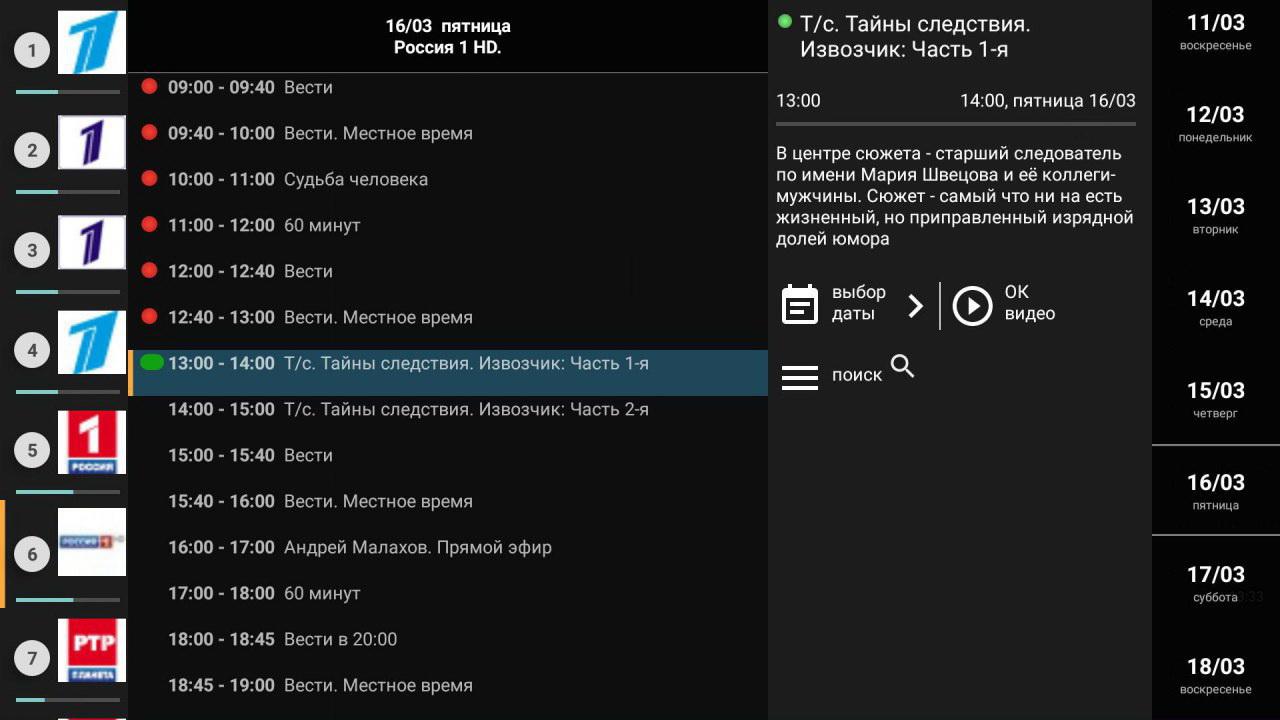The width and height of the screenshot is (1280, 720).
Task: Open the hamburger menu next to поиск
Action: 800,378
